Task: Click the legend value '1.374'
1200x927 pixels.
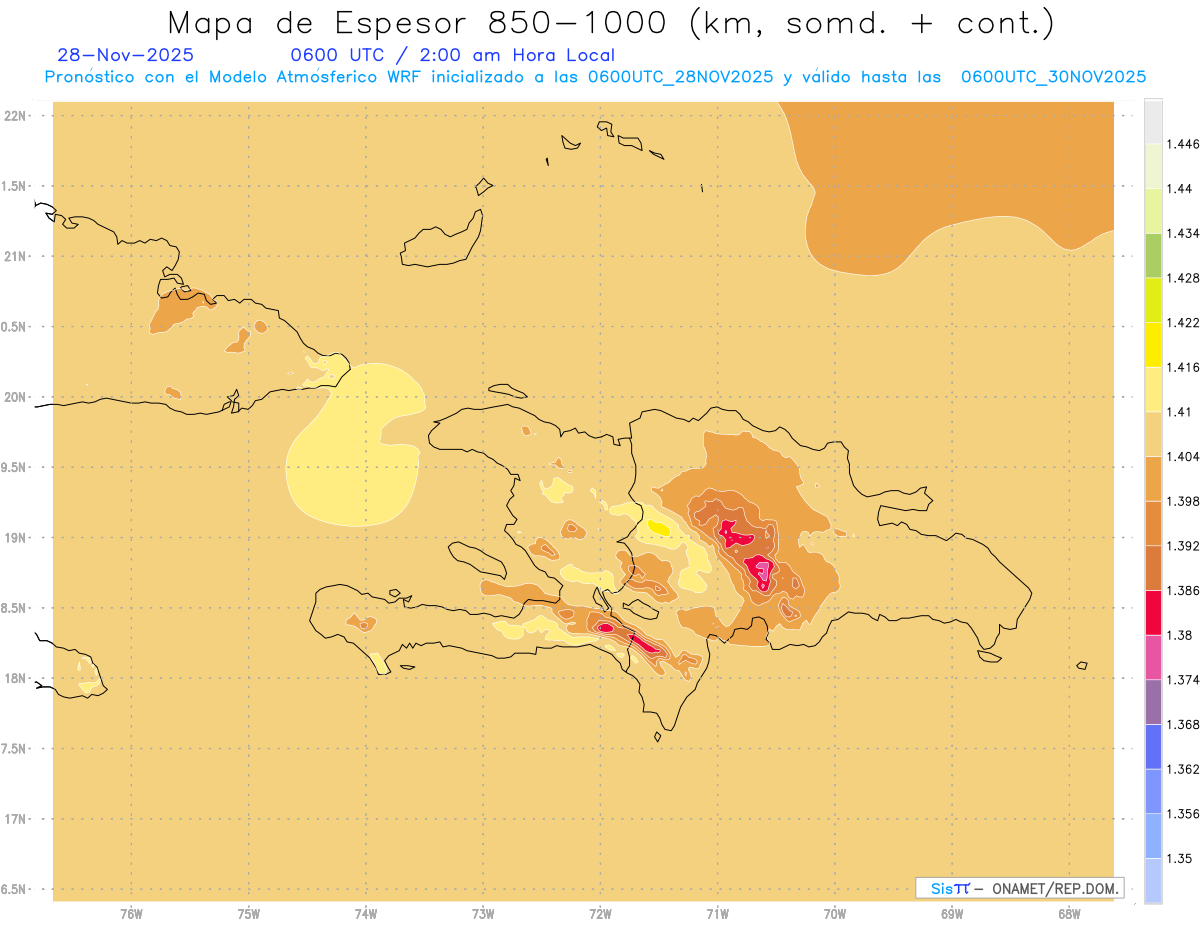Action: (x=1183, y=680)
